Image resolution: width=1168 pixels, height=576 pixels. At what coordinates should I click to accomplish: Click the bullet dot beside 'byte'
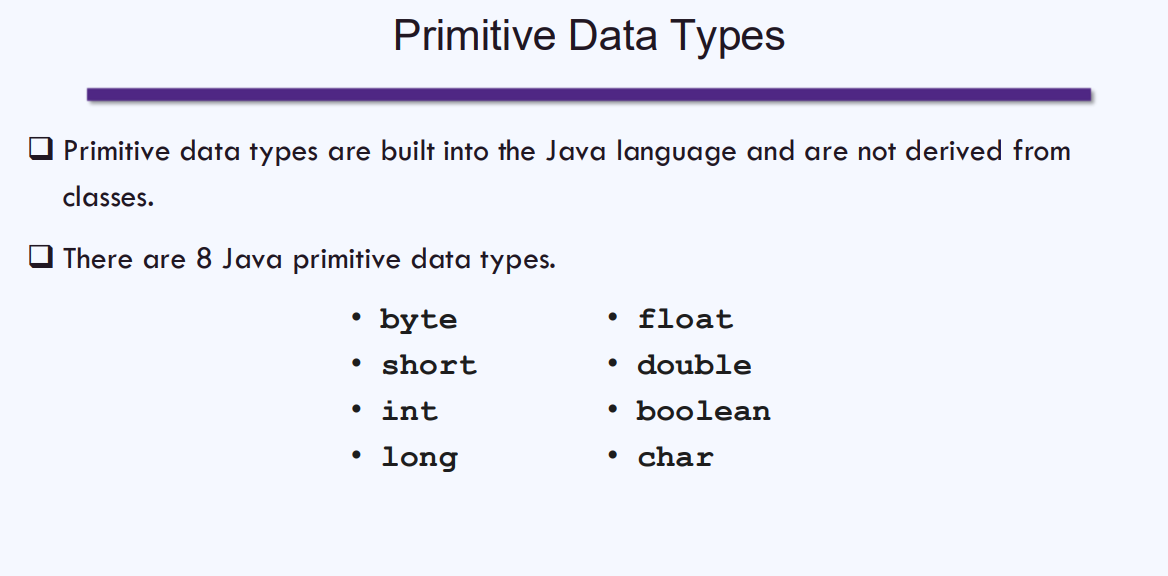point(356,318)
